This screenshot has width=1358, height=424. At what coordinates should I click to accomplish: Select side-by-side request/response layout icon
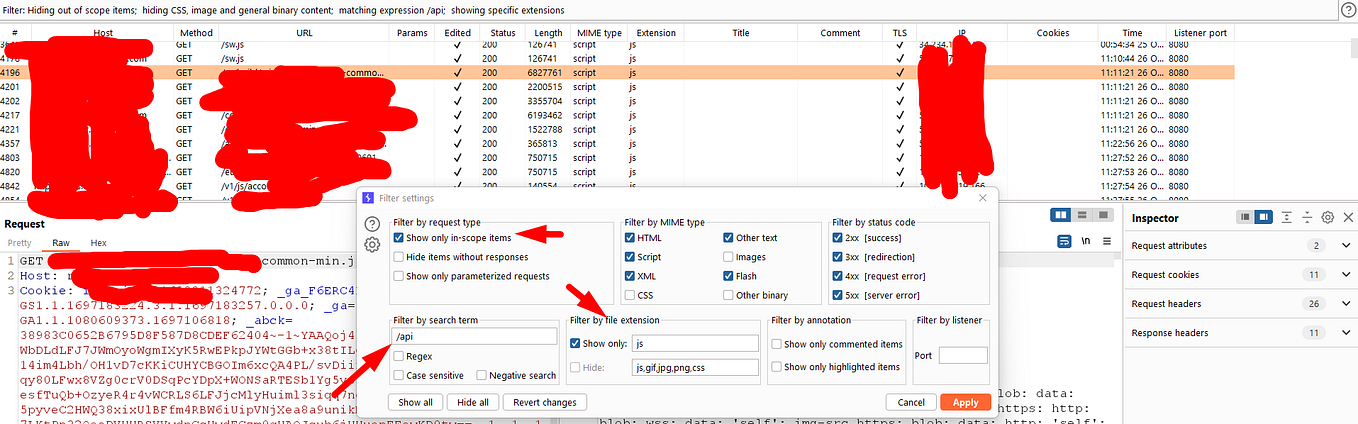click(1063, 215)
